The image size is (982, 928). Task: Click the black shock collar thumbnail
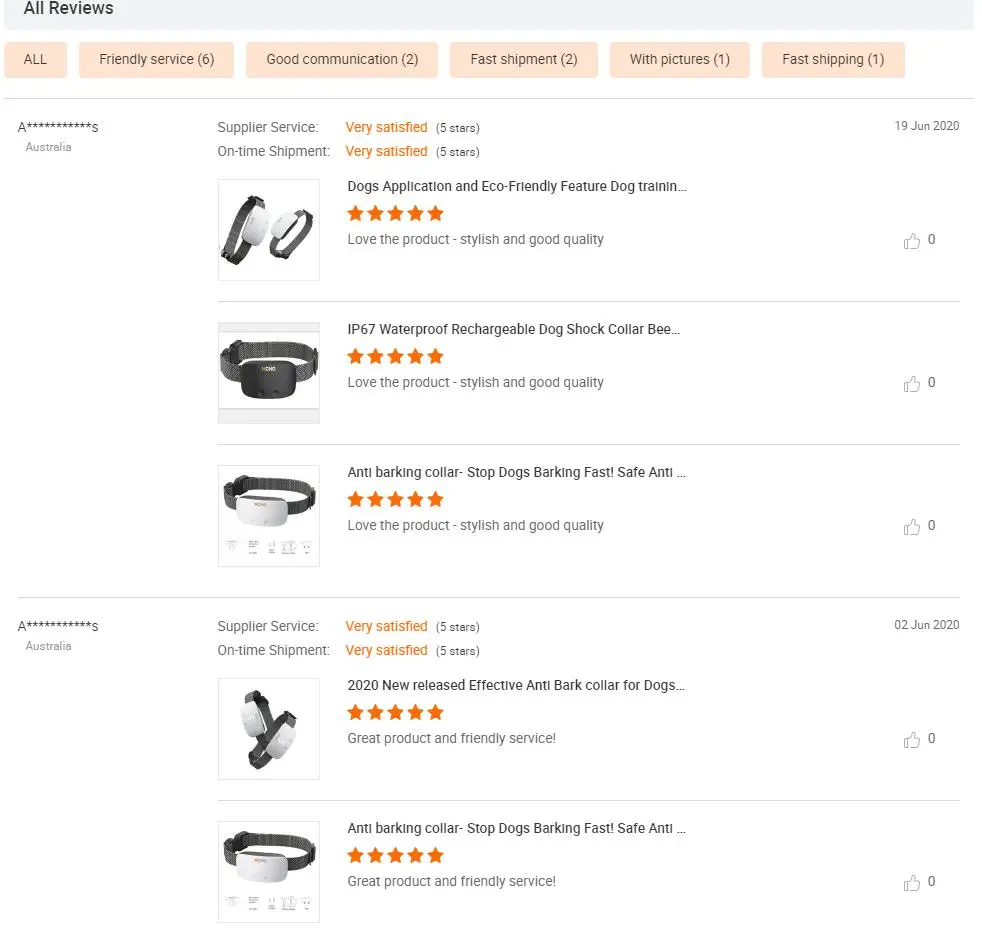pos(269,373)
